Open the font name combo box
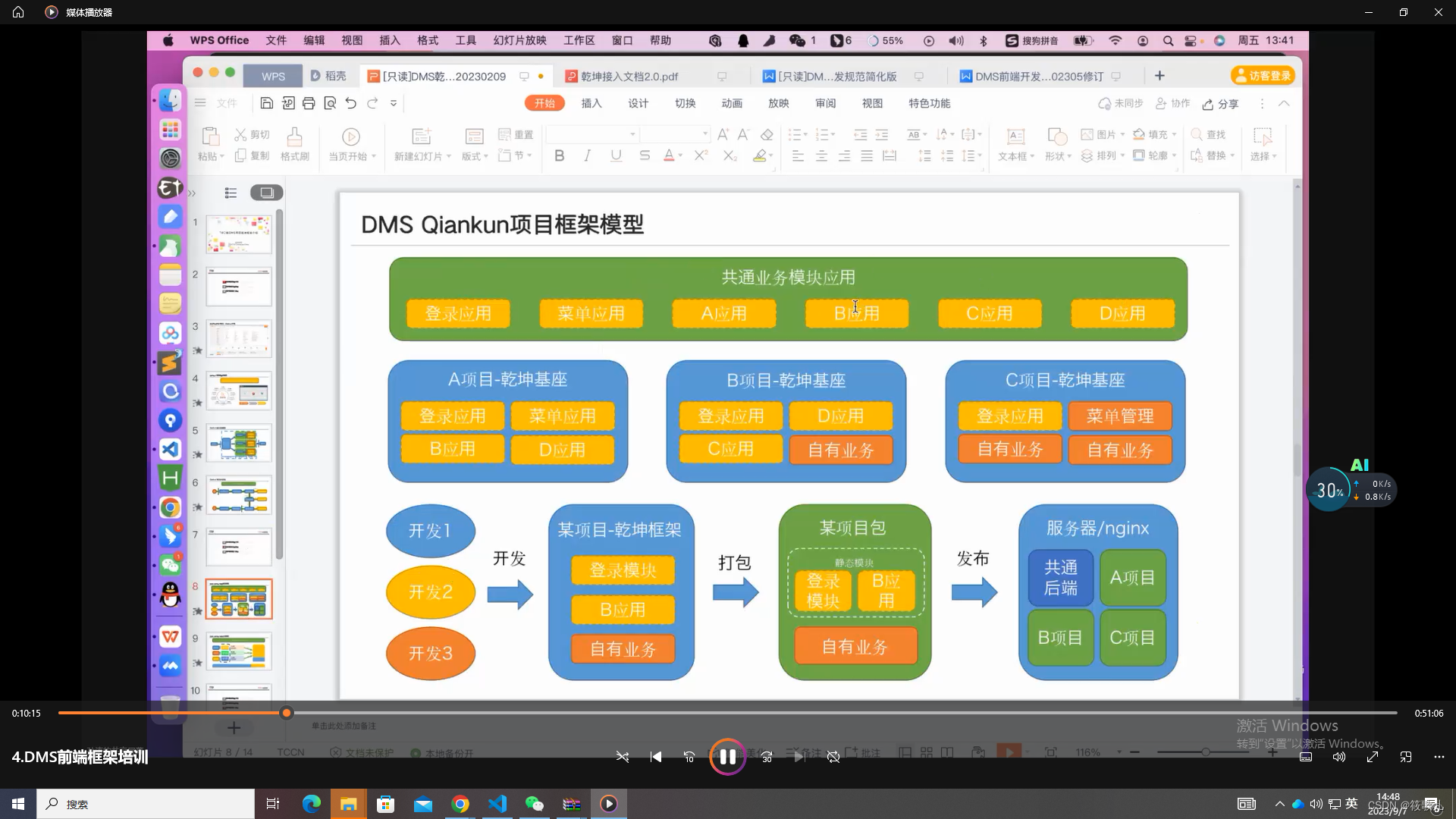Image resolution: width=1456 pixels, height=819 pixels. click(x=591, y=134)
